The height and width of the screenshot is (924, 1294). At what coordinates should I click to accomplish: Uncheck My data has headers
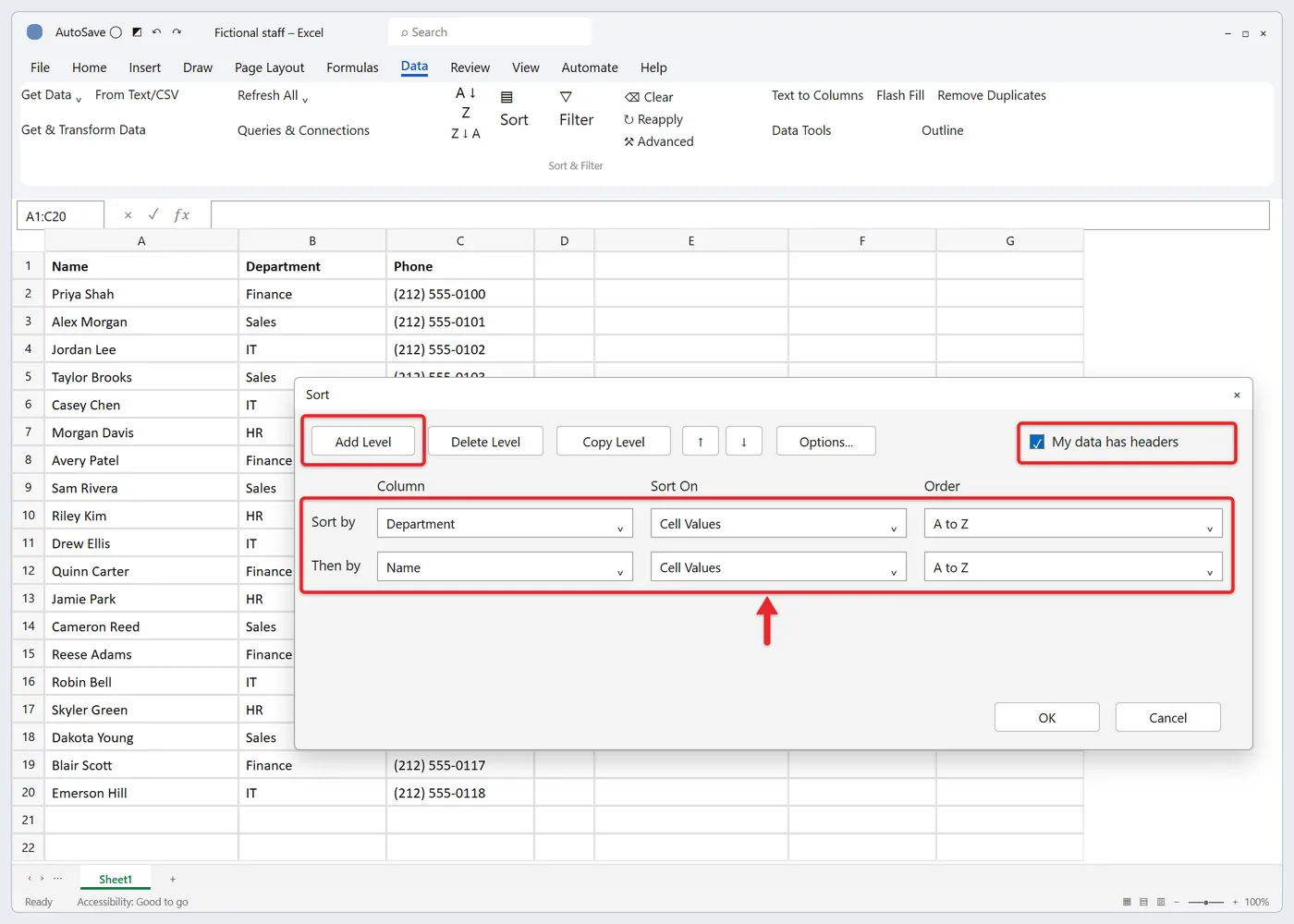[x=1037, y=443]
